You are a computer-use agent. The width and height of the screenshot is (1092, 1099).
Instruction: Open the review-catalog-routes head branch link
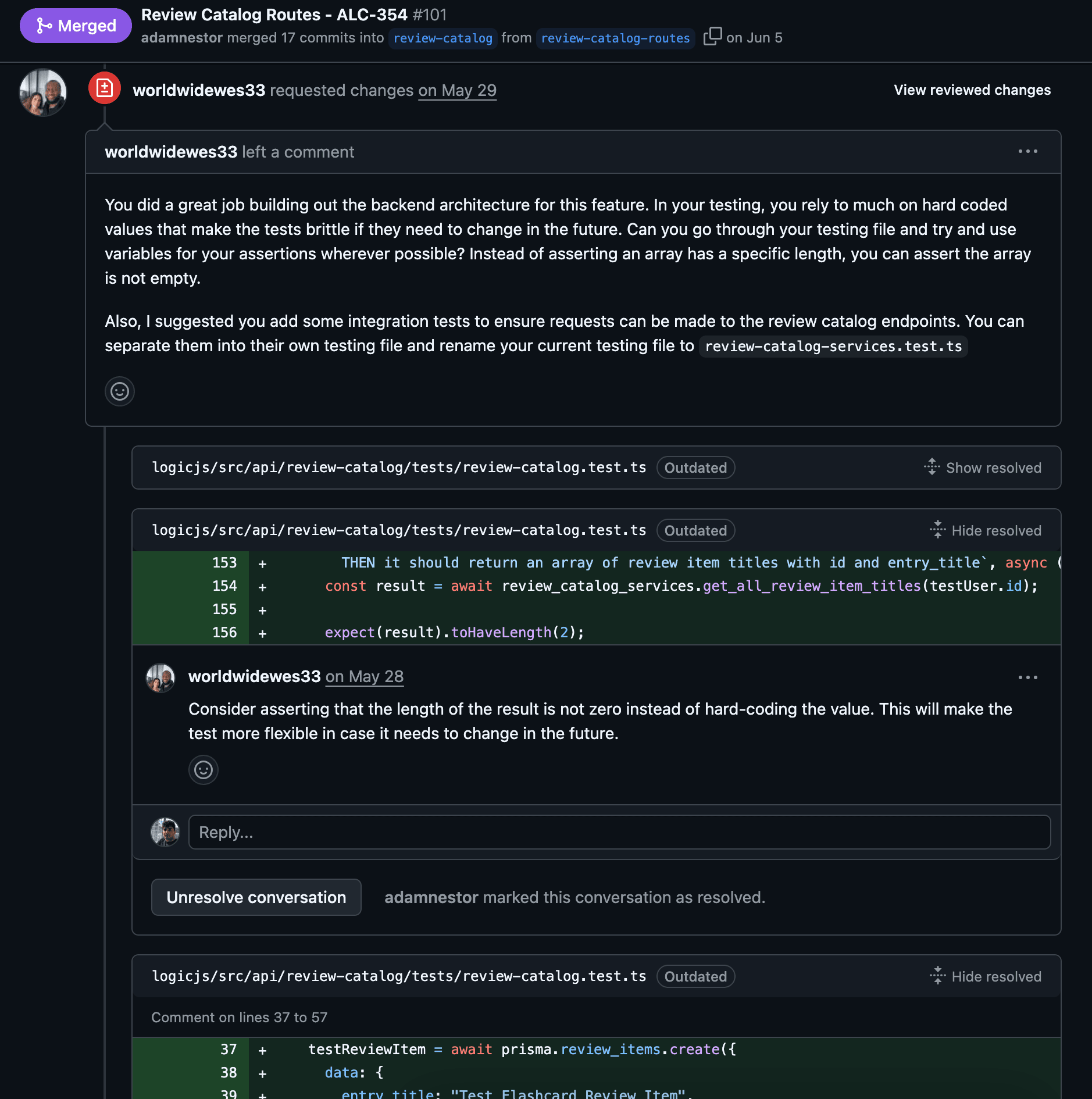pos(615,38)
